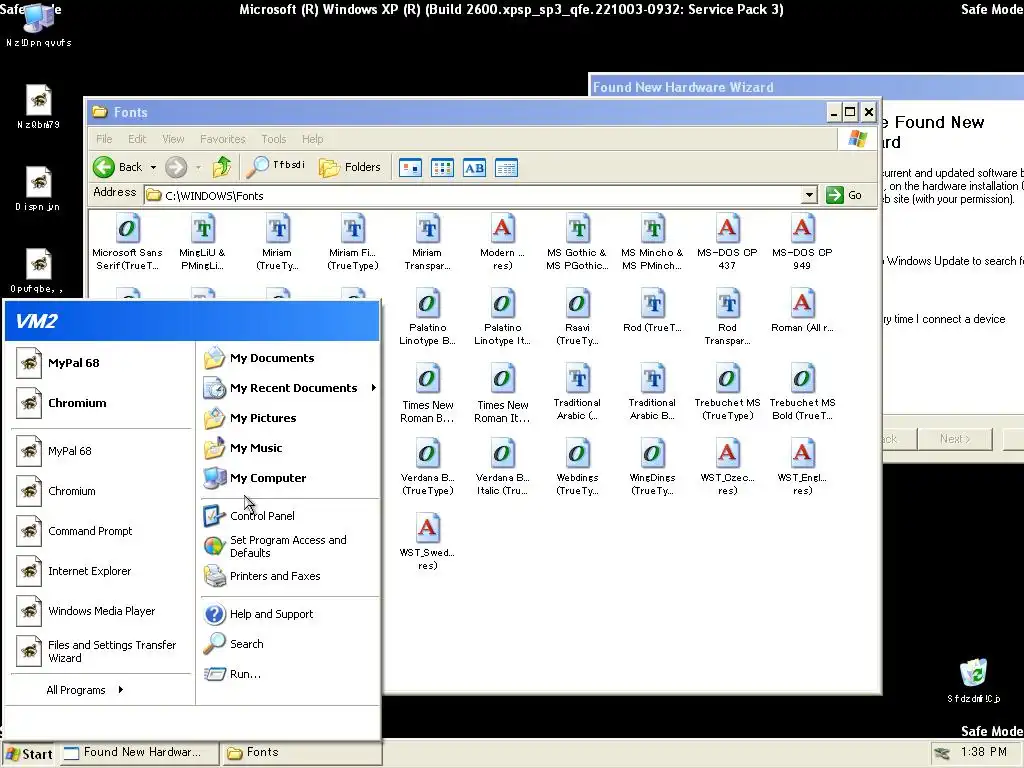Open the Edit menu in Fonts window
1024x768 pixels.
137,138
